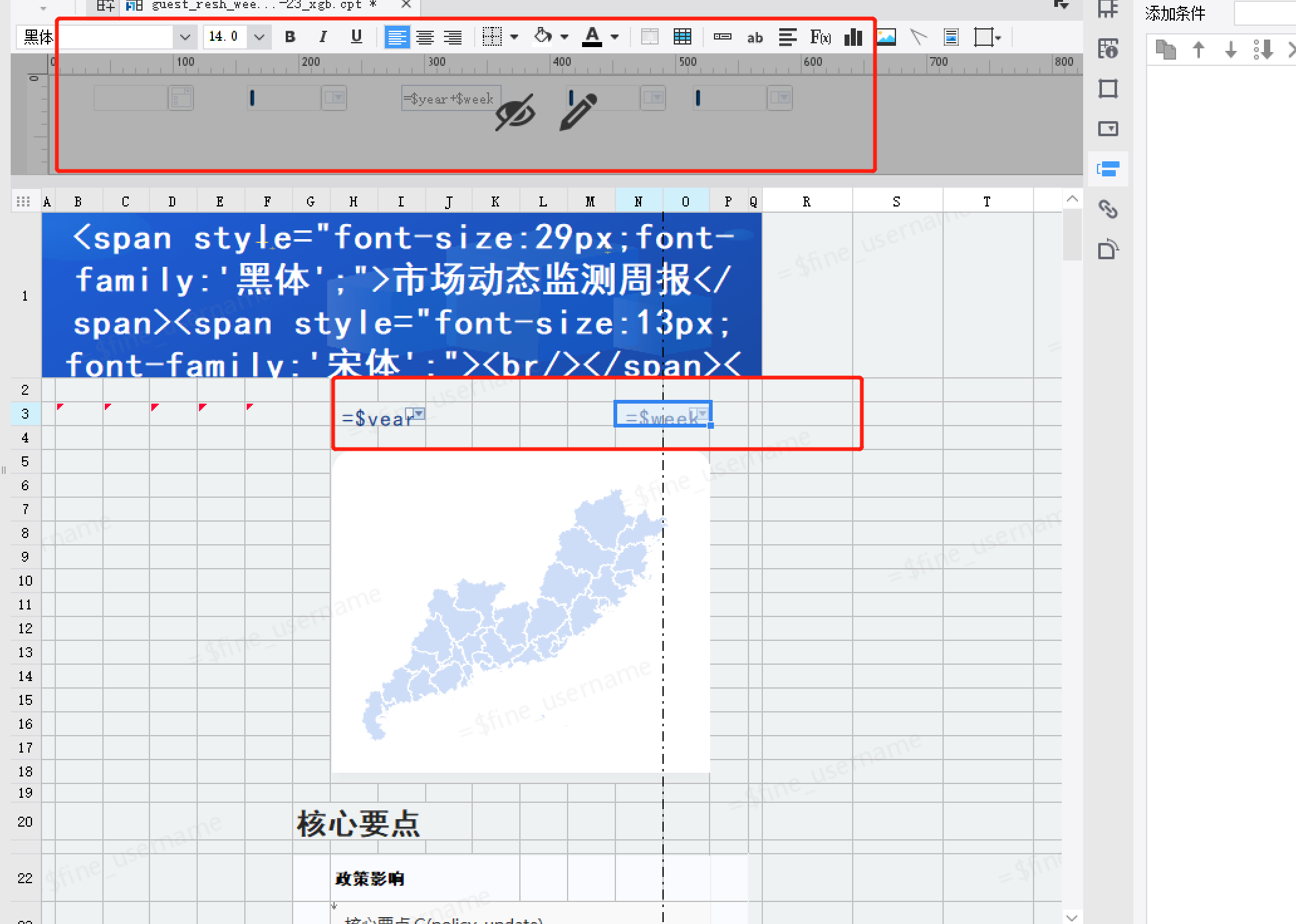The width and height of the screenshot is (1296, 924).
Task: Open the border style dropdown arrow
Action: tap(514, 37)
